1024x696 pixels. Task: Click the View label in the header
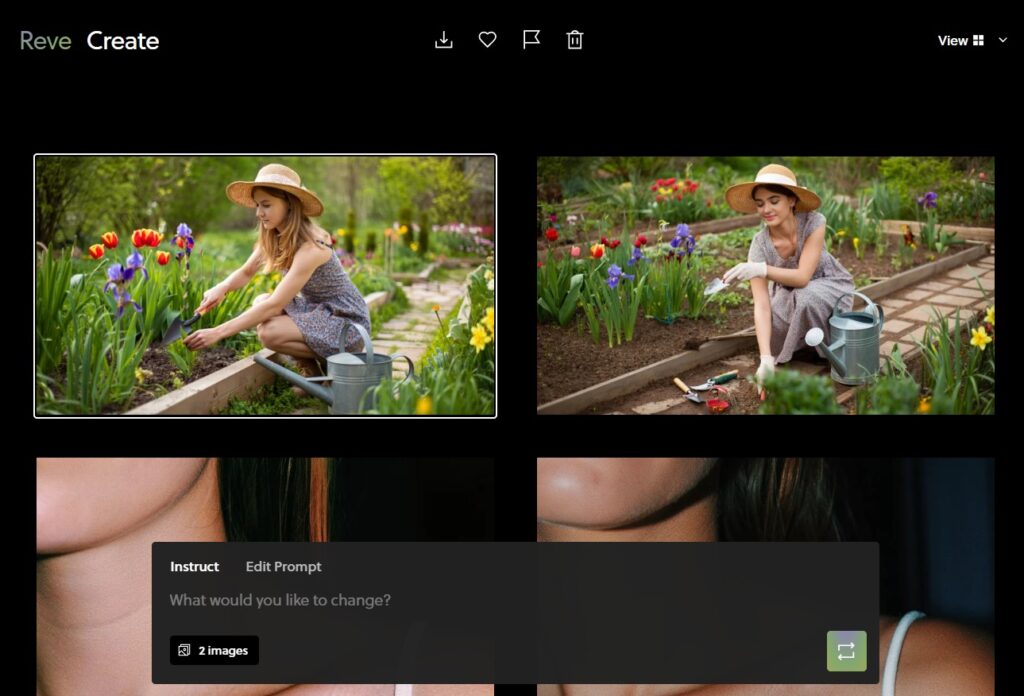click(952, 41)
